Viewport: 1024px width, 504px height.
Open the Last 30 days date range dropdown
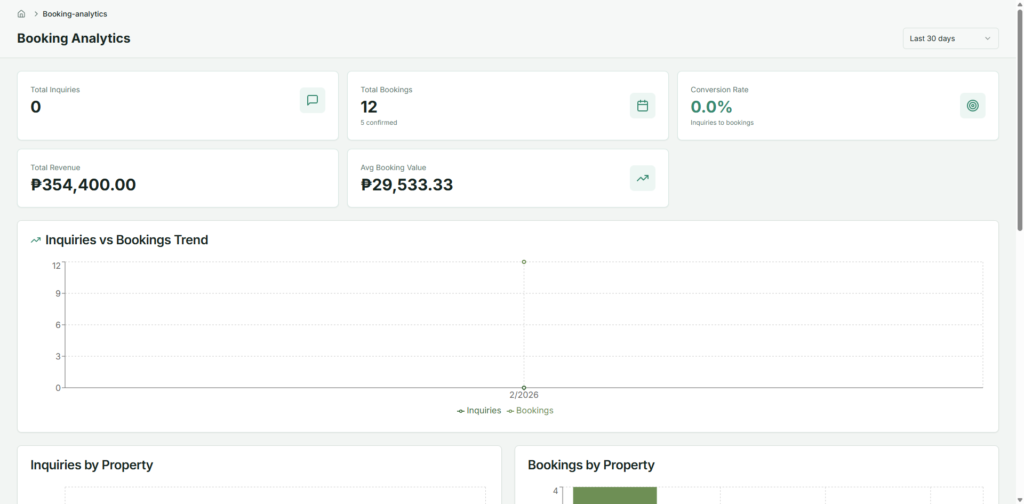point(949,38)
